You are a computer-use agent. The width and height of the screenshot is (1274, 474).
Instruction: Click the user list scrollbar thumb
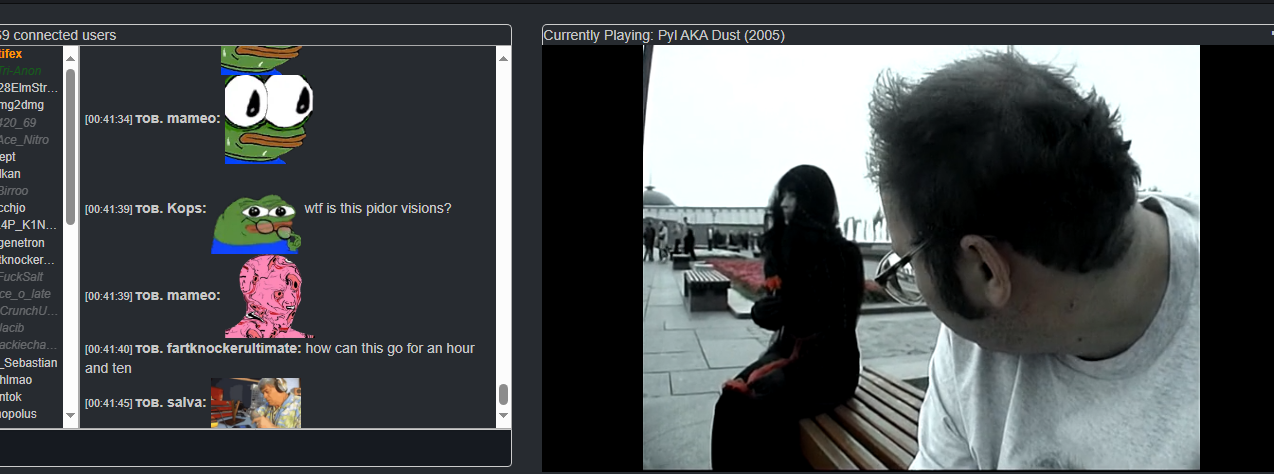click(x=70, y=146)
